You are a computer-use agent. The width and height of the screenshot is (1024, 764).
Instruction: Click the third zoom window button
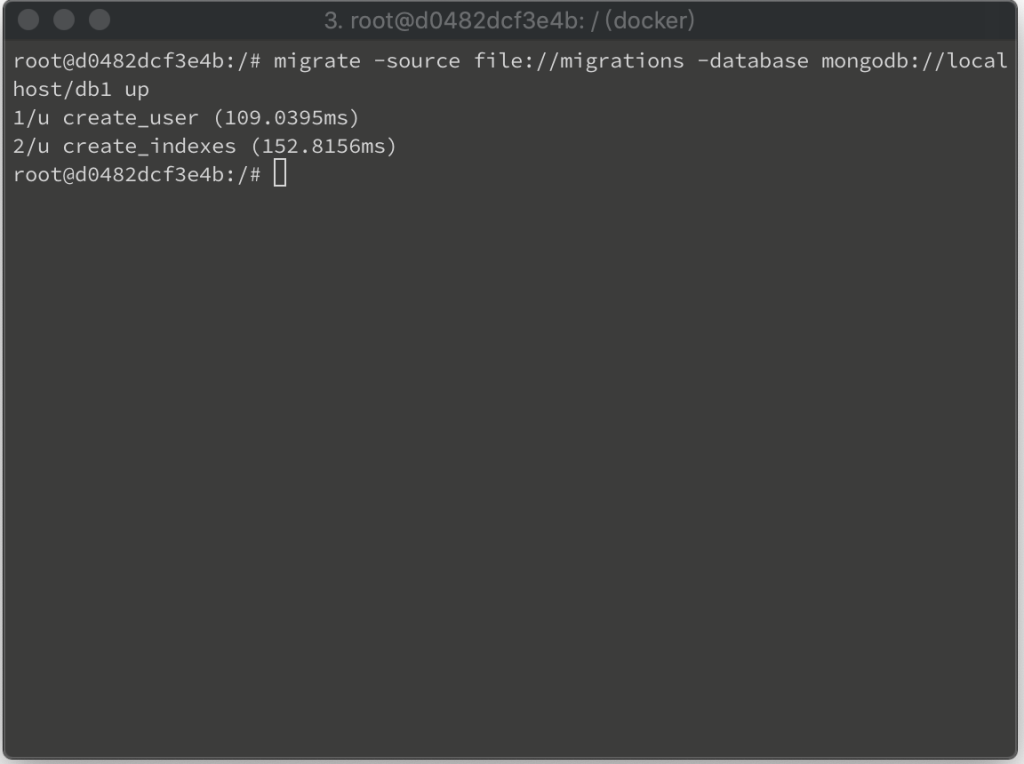[x=100, y=20]
